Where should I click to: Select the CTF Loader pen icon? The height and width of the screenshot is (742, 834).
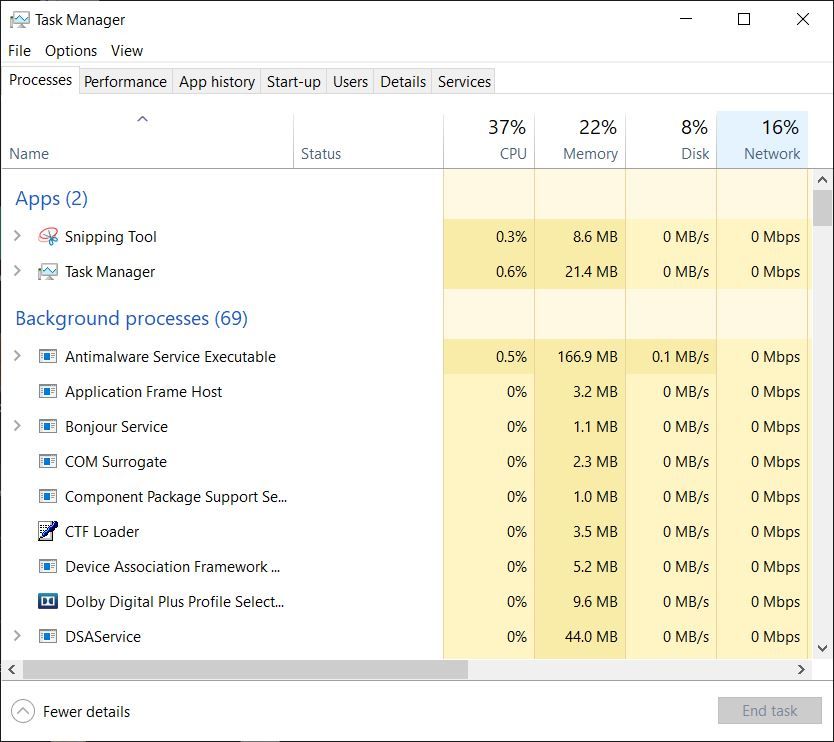point(48,531)
